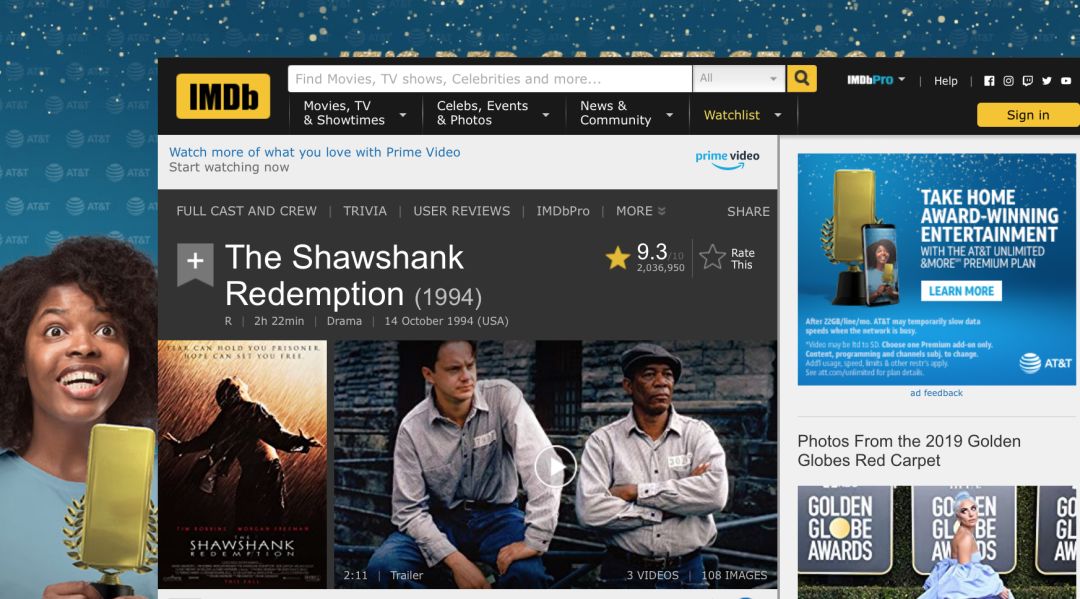Open IMDb's Instagram icon
Image resolution: width=1080 pixels, height=599 pixels.
(x=1008, y=81)
